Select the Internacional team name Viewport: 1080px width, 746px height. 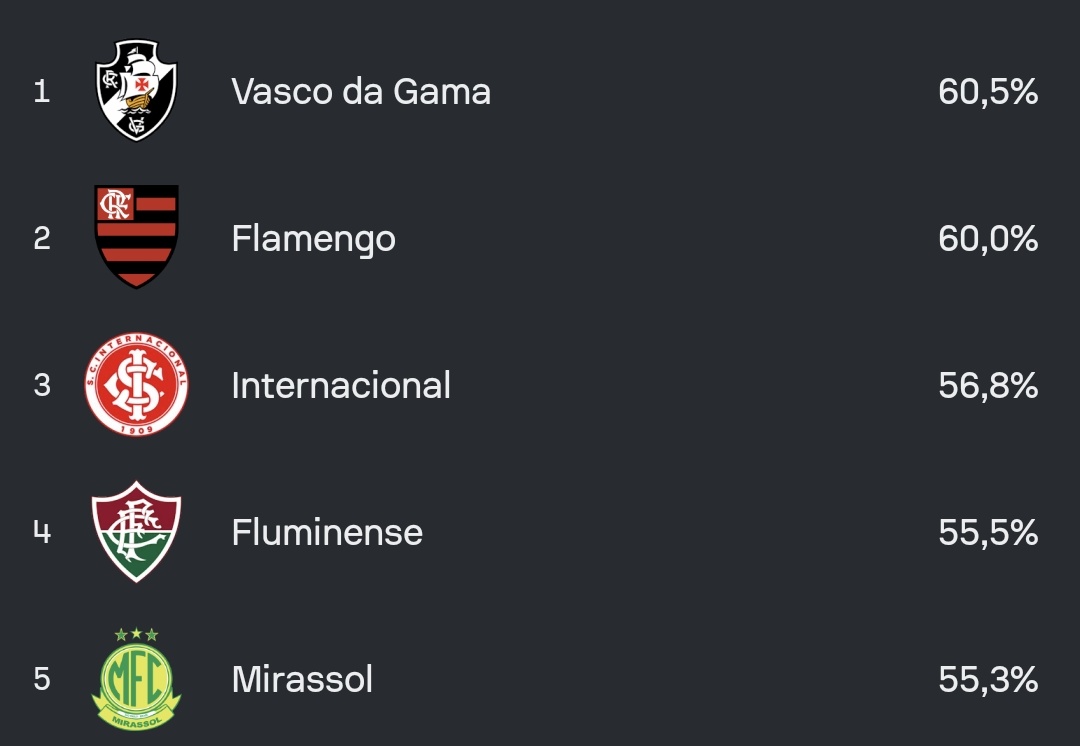click(x=341, y=386)
